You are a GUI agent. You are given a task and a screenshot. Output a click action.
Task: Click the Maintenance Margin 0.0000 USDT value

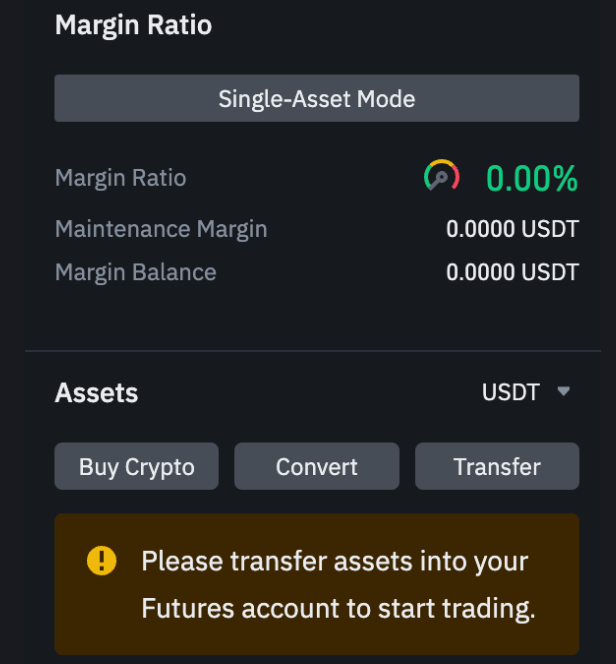(512, 229)
